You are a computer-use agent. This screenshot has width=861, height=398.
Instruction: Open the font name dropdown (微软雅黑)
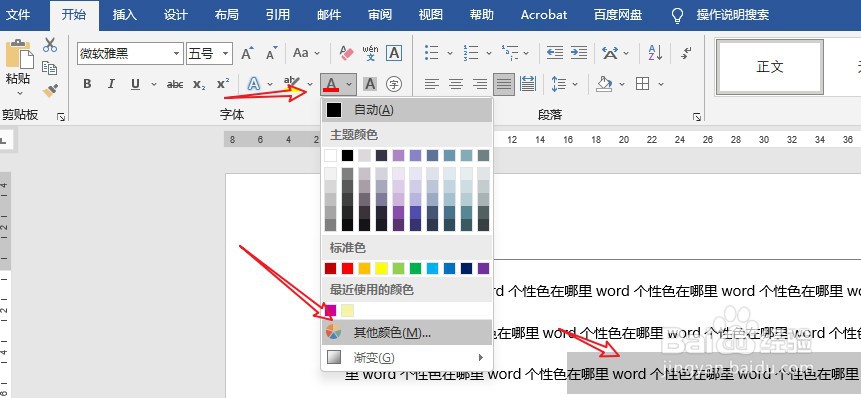[176, 54]
